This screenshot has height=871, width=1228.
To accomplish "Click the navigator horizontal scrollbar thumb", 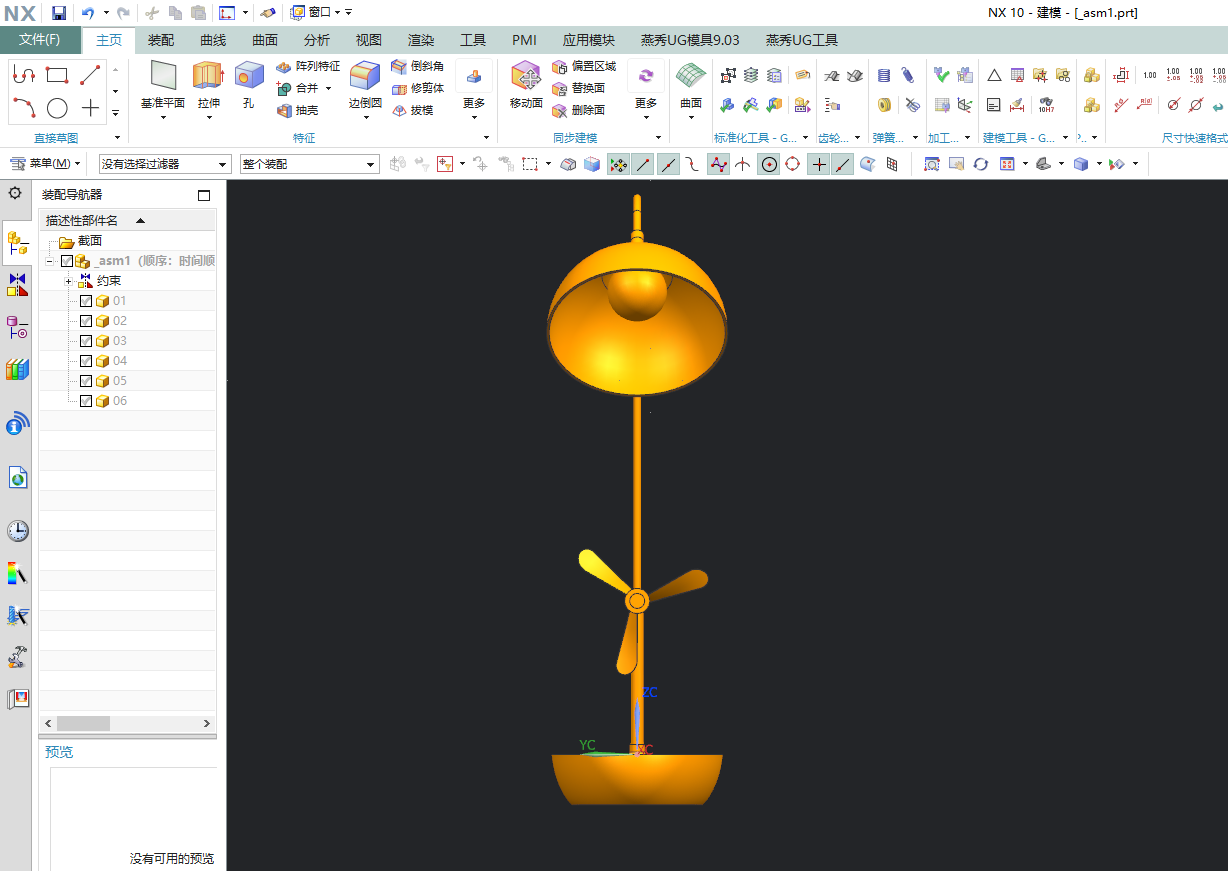I will click(x=83, y=723).
